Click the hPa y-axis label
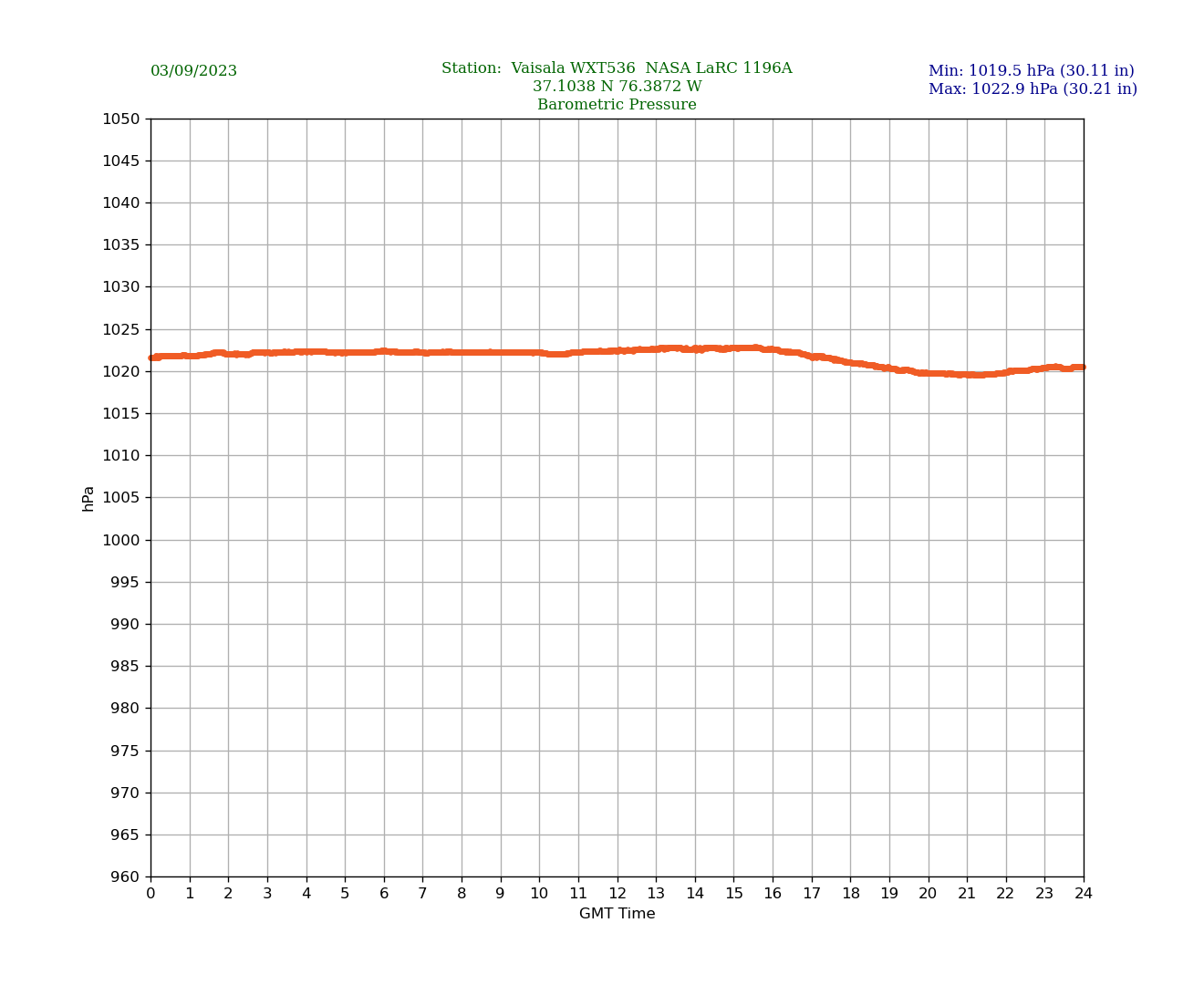The width and height of the screenshot is (1204, 985). click(x=88, y=498)
